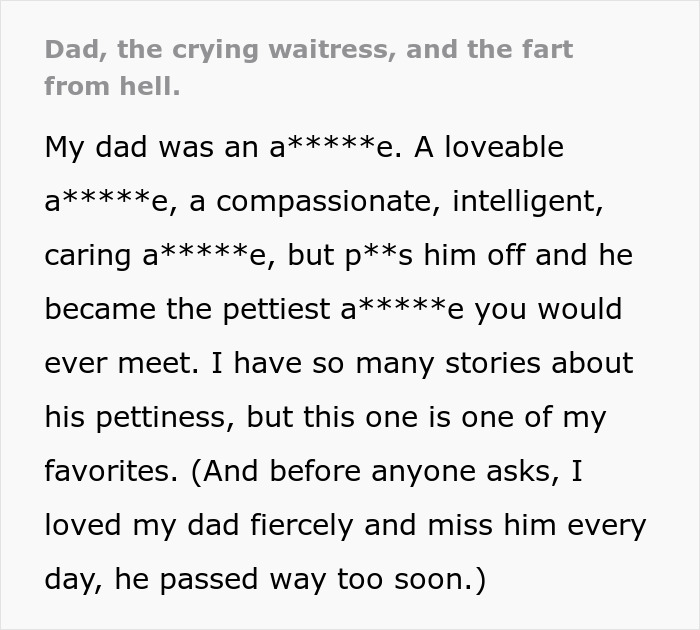Click the word 'pettiness,'
The image size is (700, 630).
pos(165,417)
